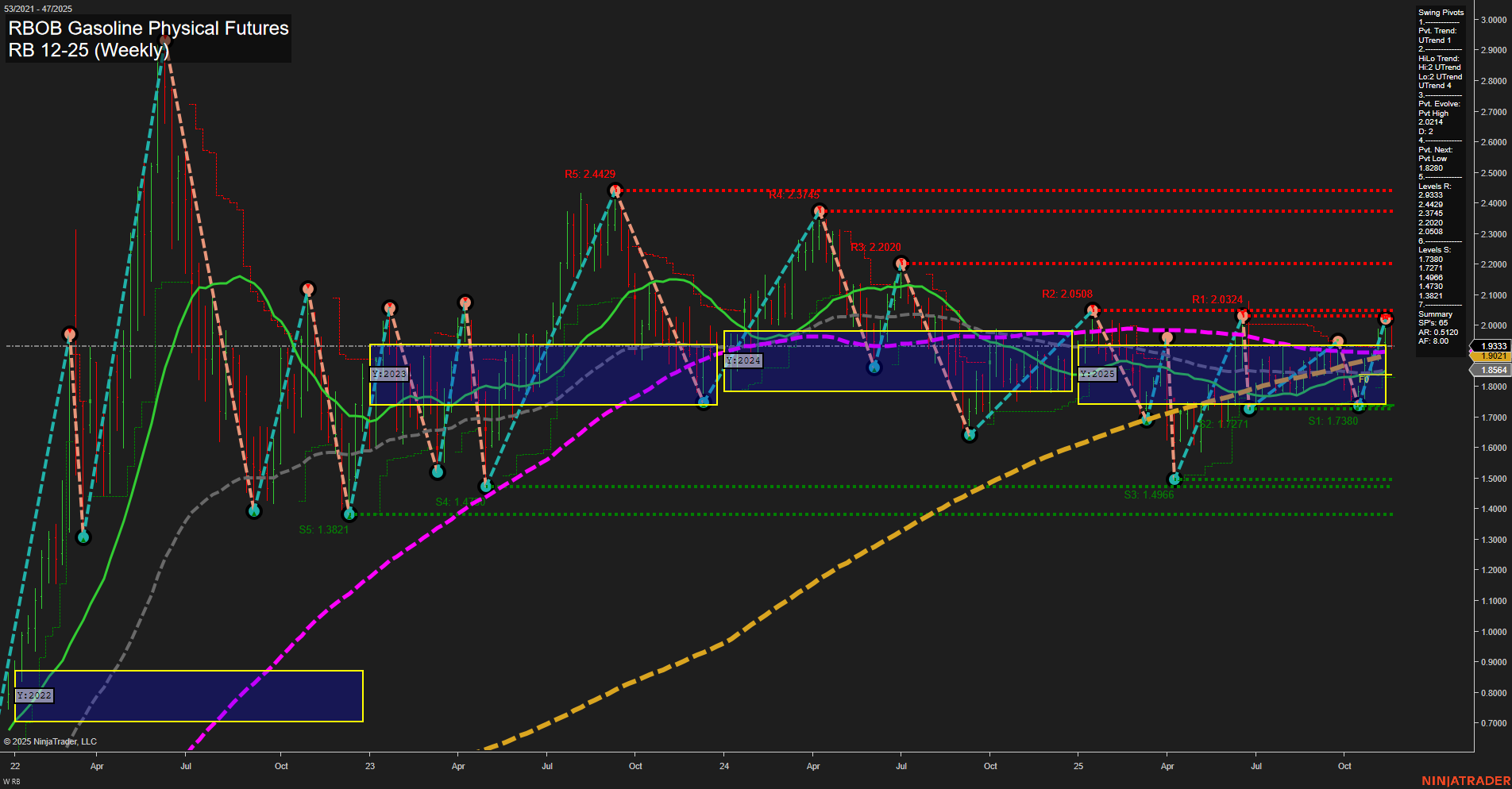Screen dimensions: 1512x789
Task: Click the rightmost red pivot dot on the latest bar
Action: point(1386,319)
